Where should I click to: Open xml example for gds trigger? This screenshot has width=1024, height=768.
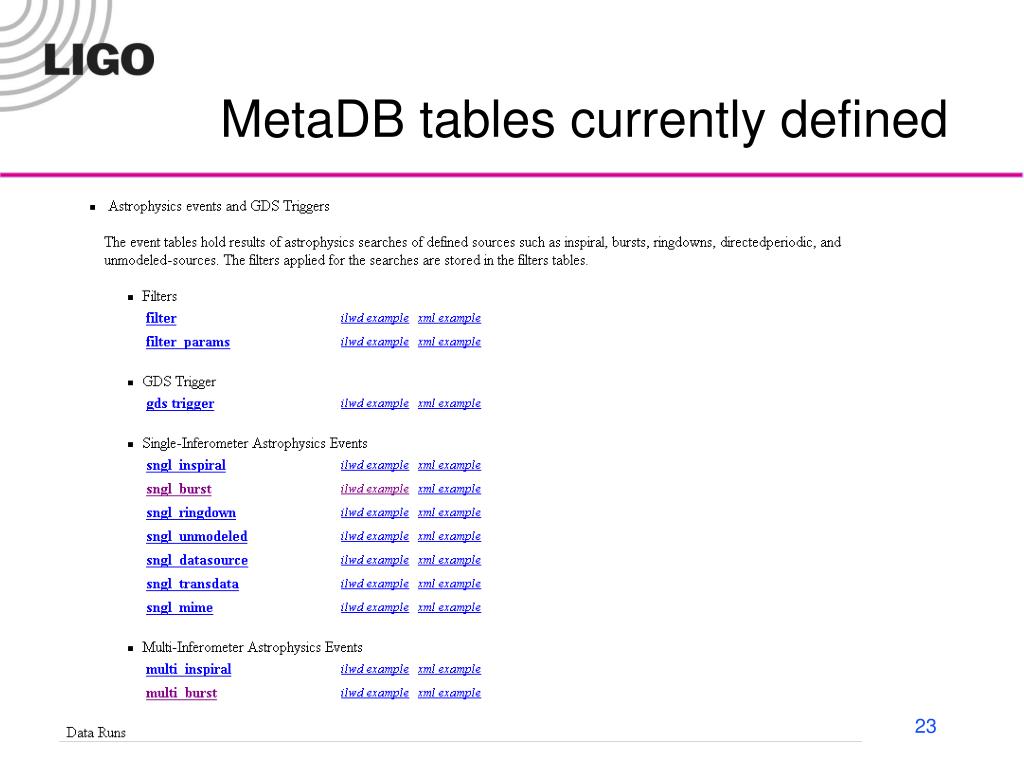[449, 404]
